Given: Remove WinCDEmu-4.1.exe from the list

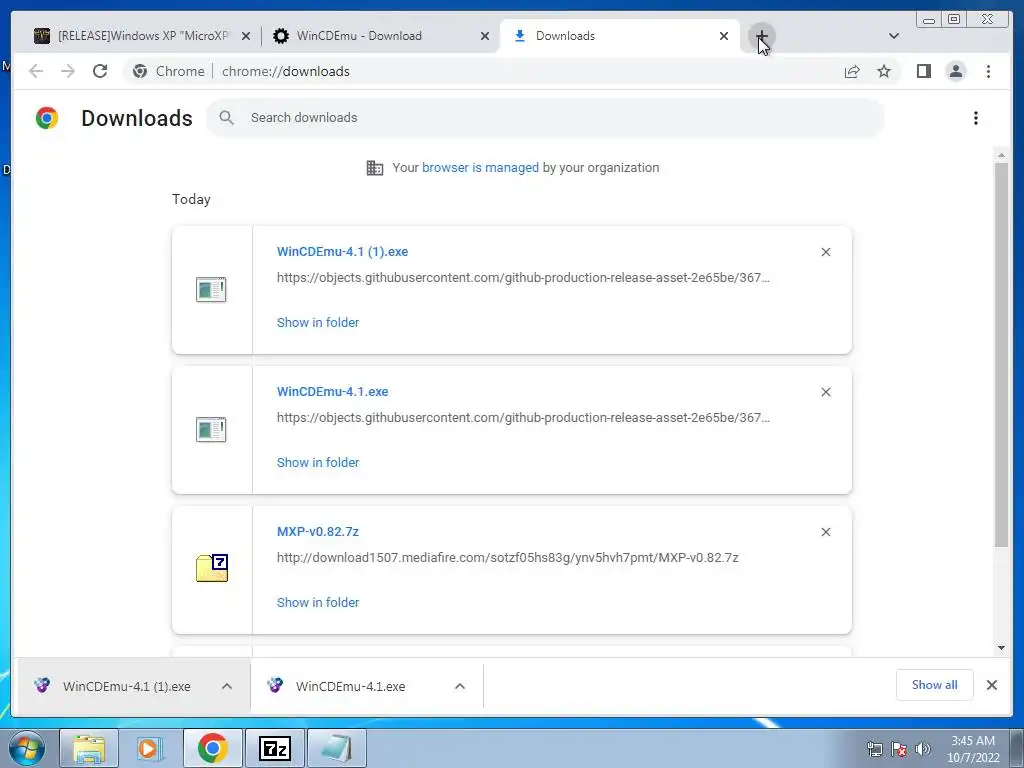Looking at the screenshot, I should click(x=825, y=392).
